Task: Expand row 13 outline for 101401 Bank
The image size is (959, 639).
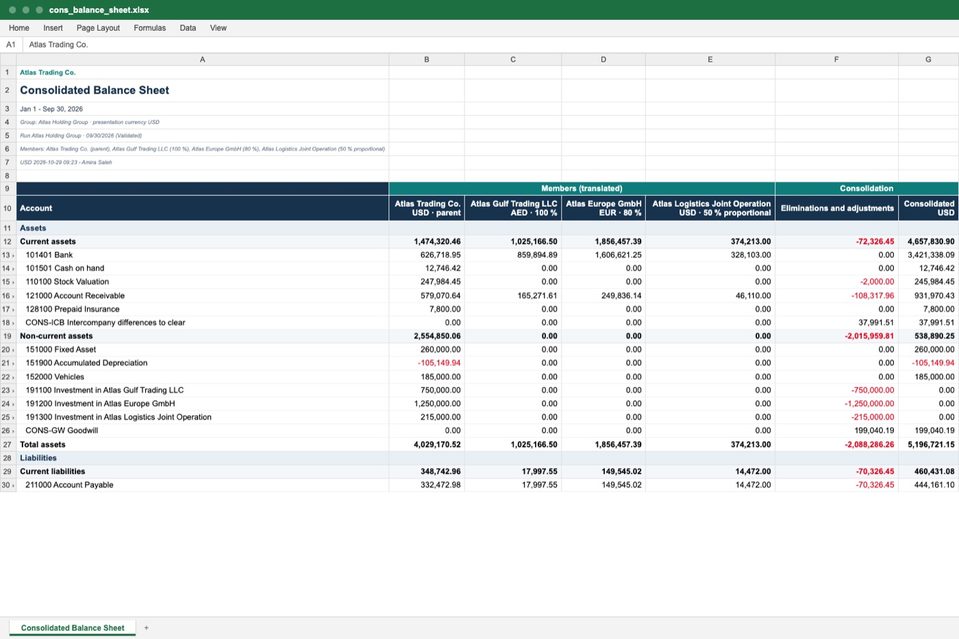Action: (x=13, y=256)
